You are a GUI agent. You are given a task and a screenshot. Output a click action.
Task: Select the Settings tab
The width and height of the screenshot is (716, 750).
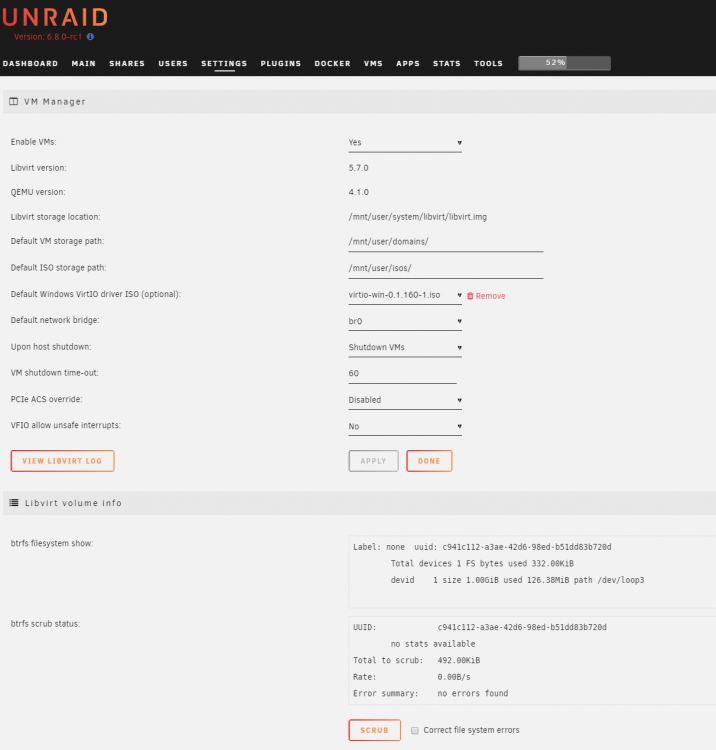[224, 64]
